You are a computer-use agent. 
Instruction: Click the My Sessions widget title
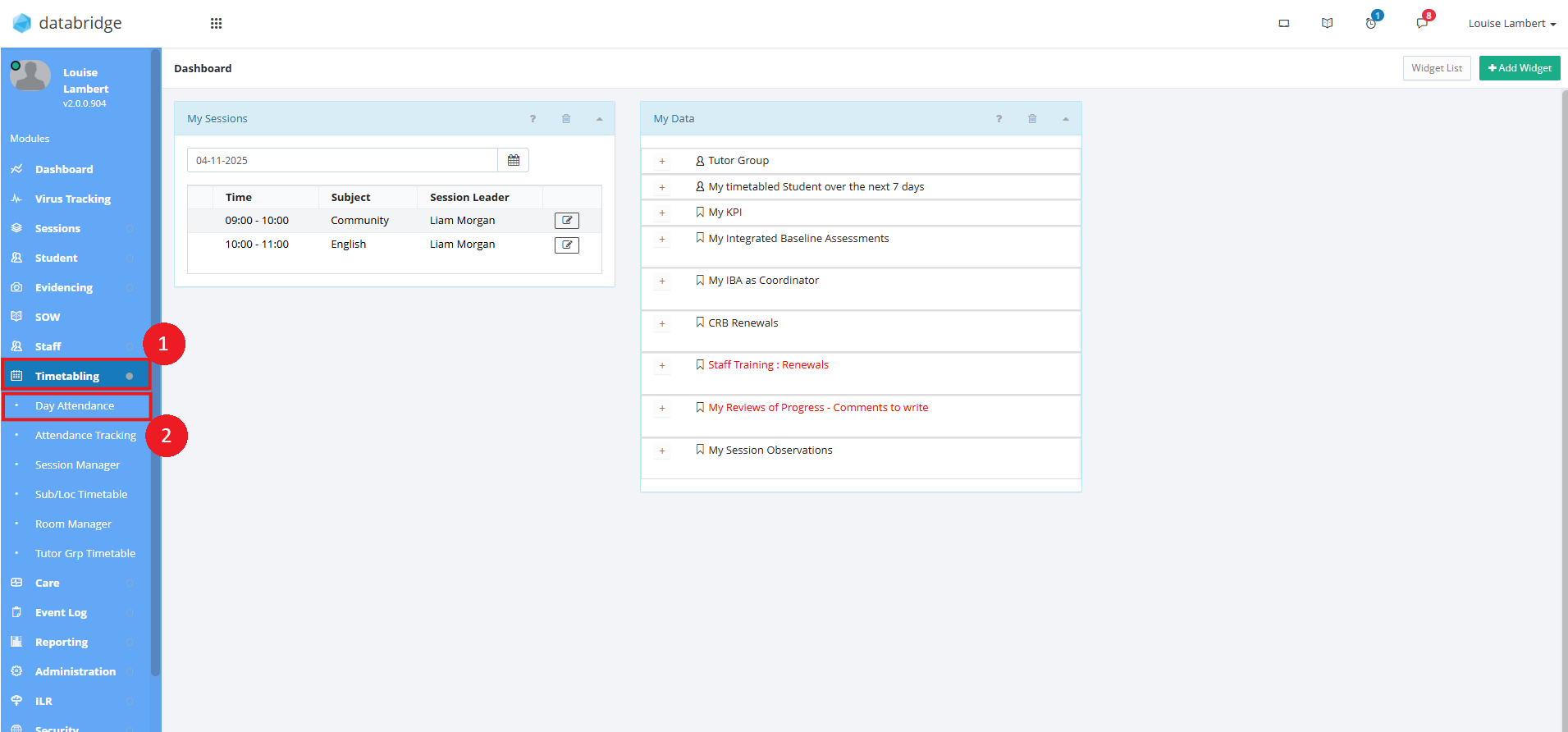217,119
